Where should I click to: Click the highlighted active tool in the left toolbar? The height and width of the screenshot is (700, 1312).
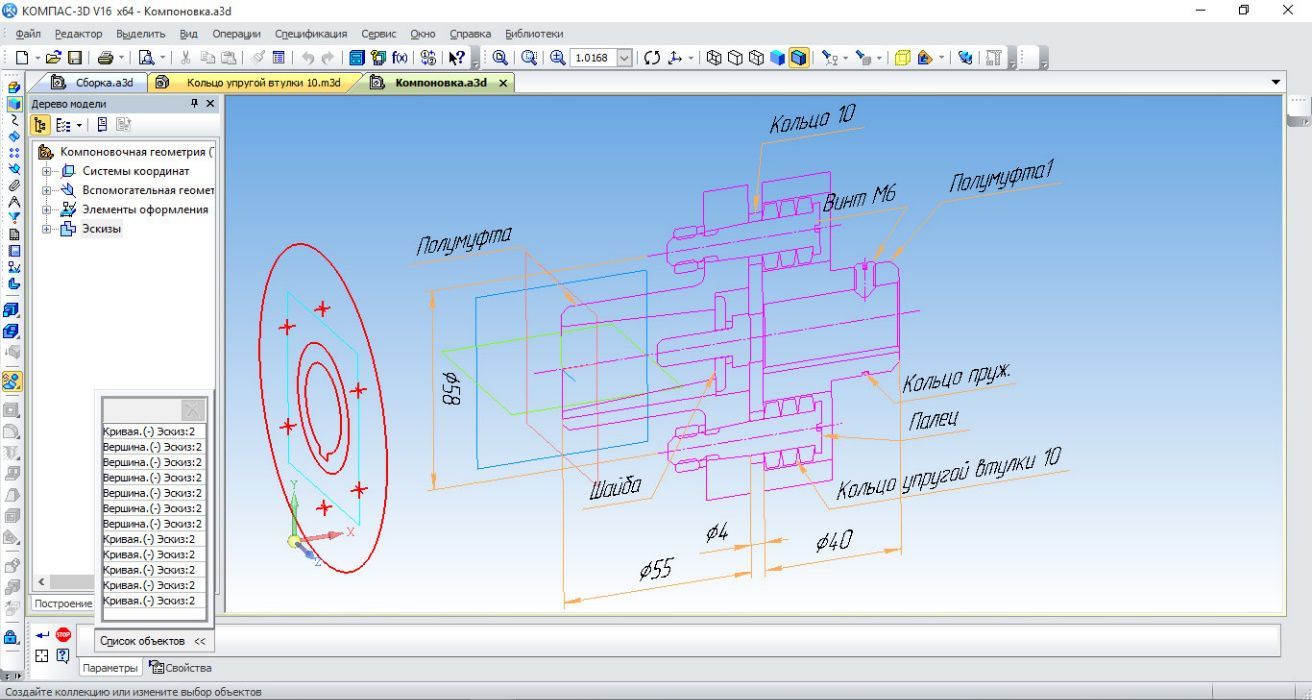12,381
